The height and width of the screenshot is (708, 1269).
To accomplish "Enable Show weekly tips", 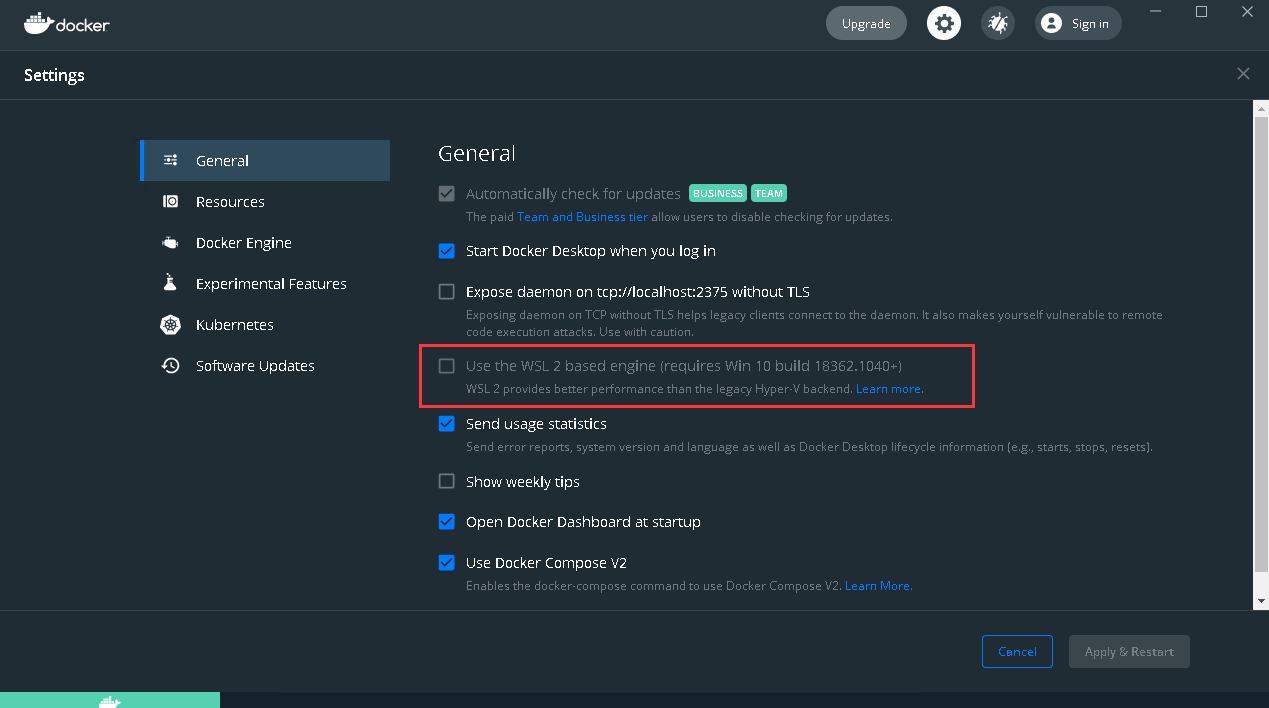I will point(446,481).
